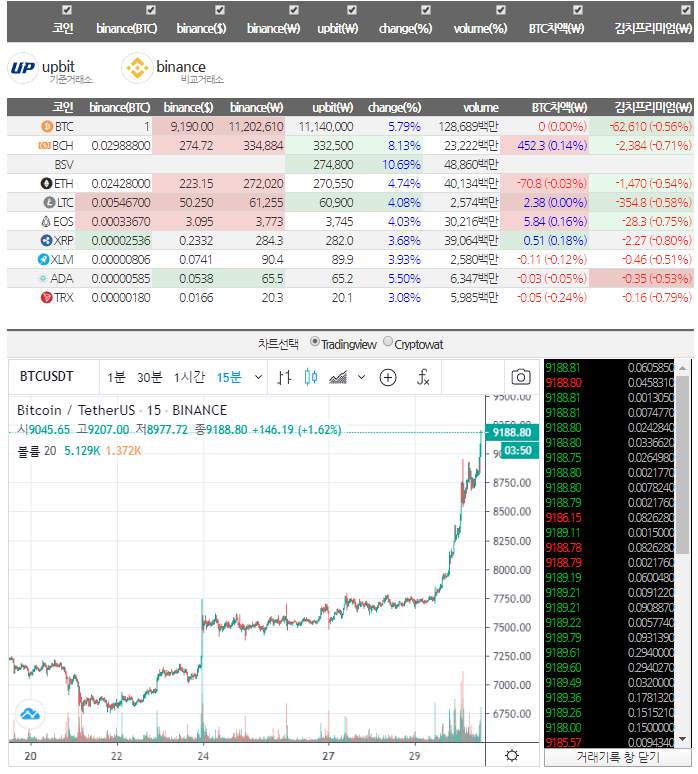Image resolution: width=698 pixels, height=774 pixels.
Task: Select the Tradingview chart radio button
Action: 314,341
